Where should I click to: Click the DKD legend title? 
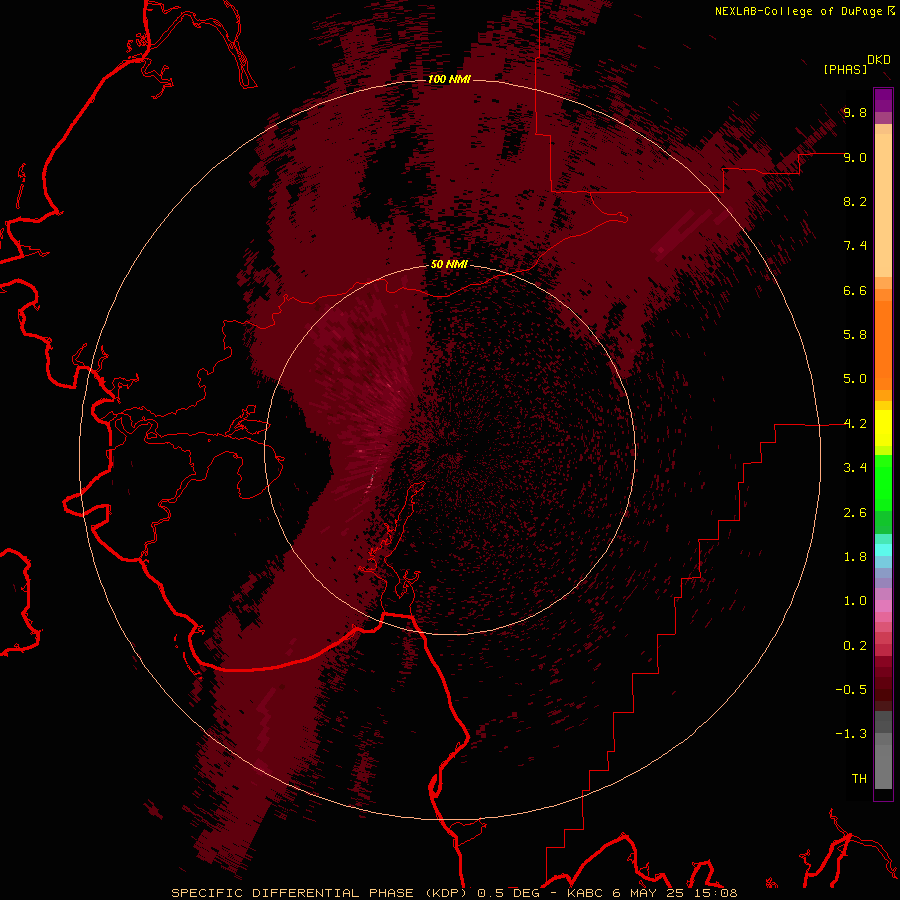pos(878,60)
